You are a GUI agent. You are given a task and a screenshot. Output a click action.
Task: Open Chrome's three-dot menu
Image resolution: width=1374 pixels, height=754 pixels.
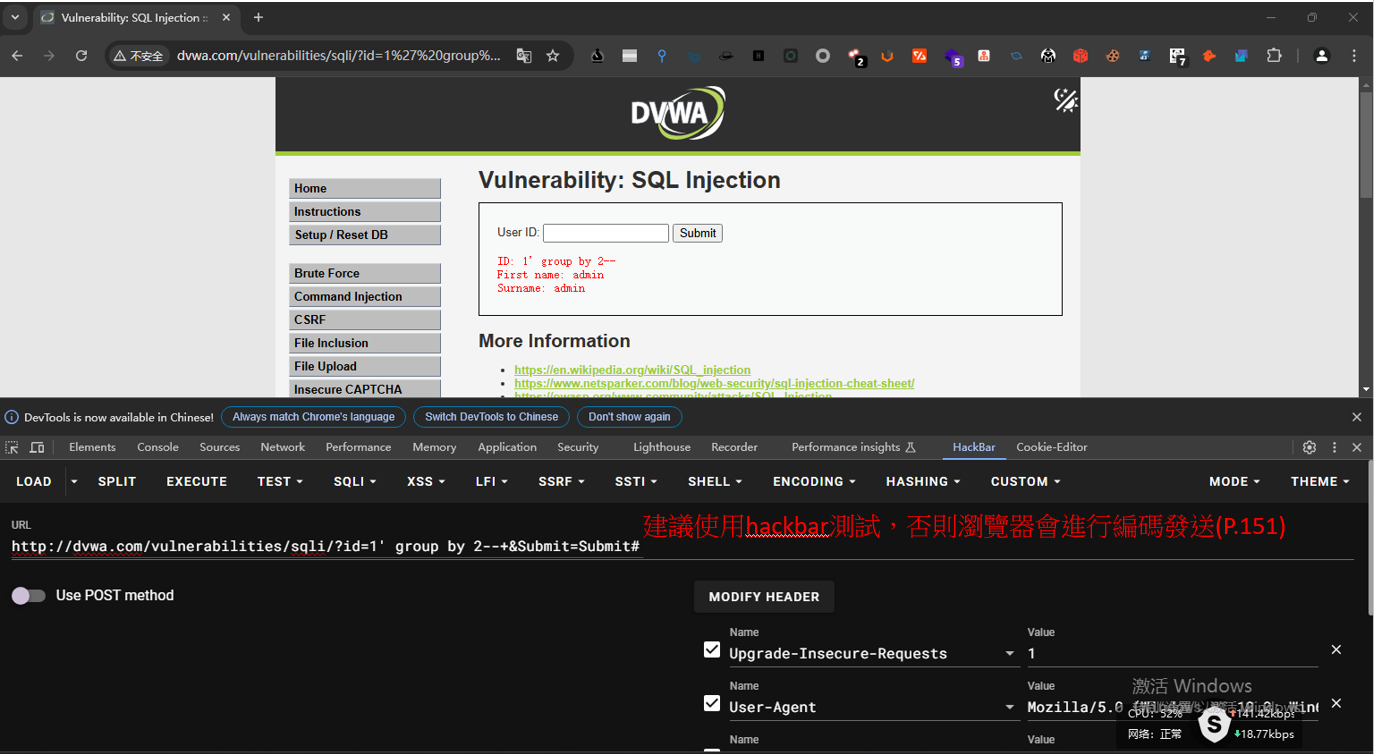click(x=1354, y=56)
